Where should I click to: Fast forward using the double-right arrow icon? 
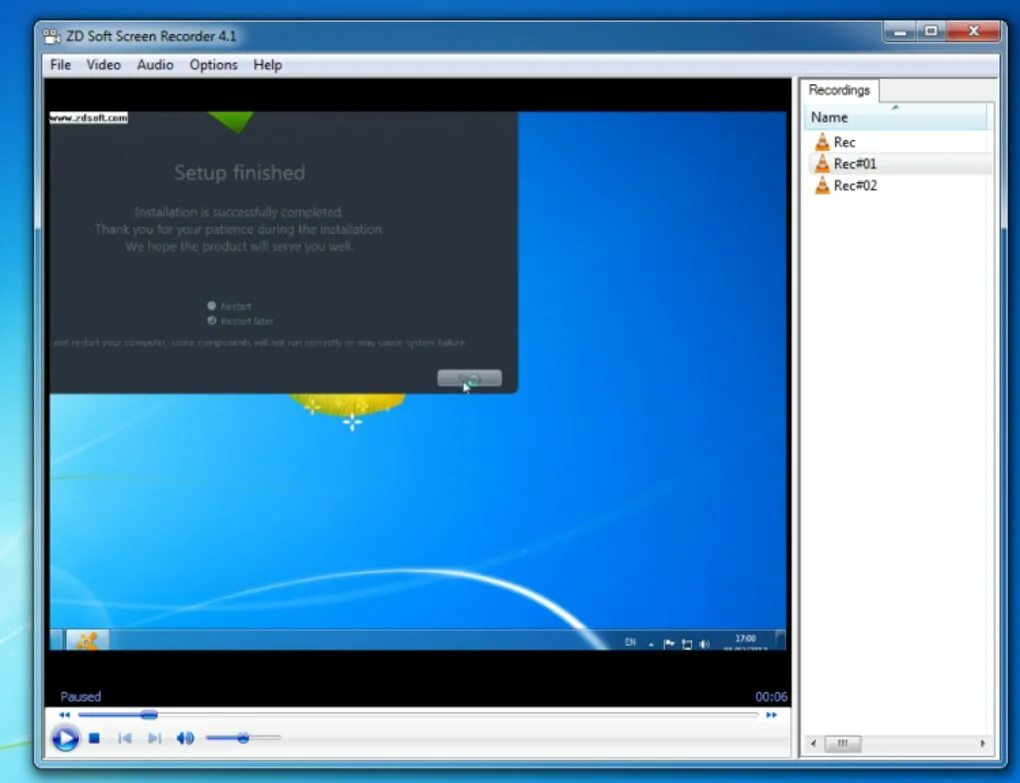pyautogui.click(x=772, y=715)
